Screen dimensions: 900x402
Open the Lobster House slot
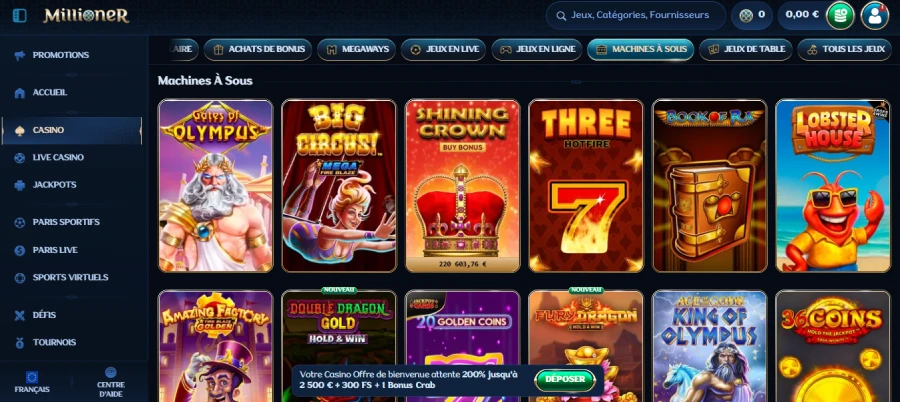click(832, 185)
